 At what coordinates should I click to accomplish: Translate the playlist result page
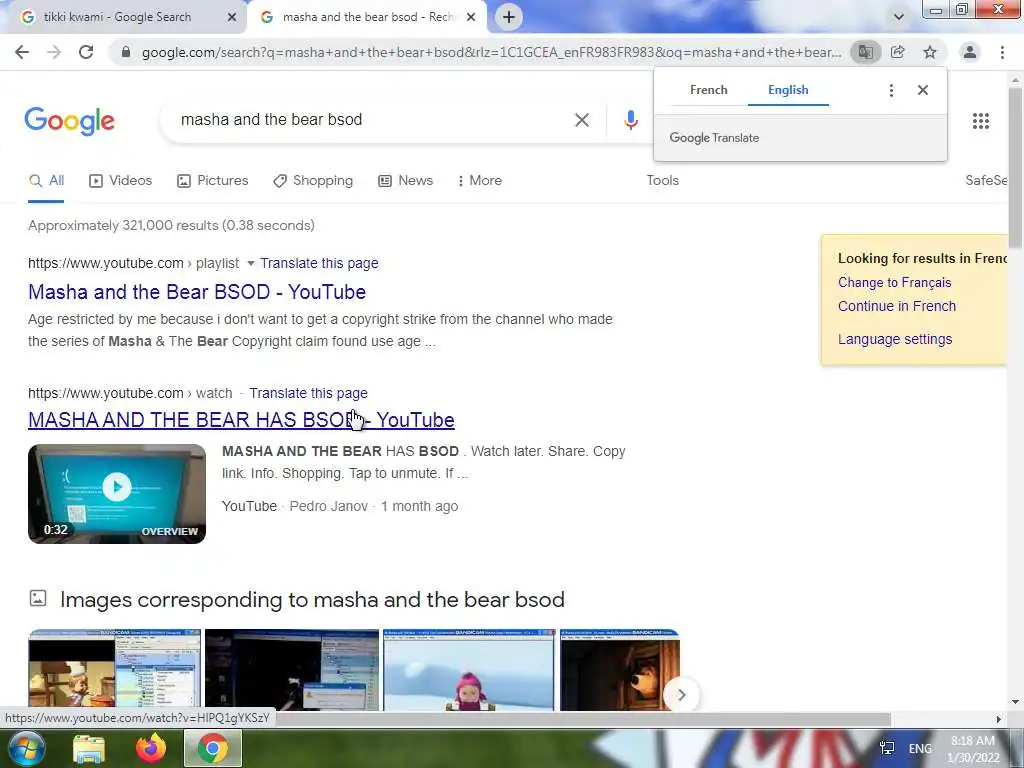coord(319,264)
